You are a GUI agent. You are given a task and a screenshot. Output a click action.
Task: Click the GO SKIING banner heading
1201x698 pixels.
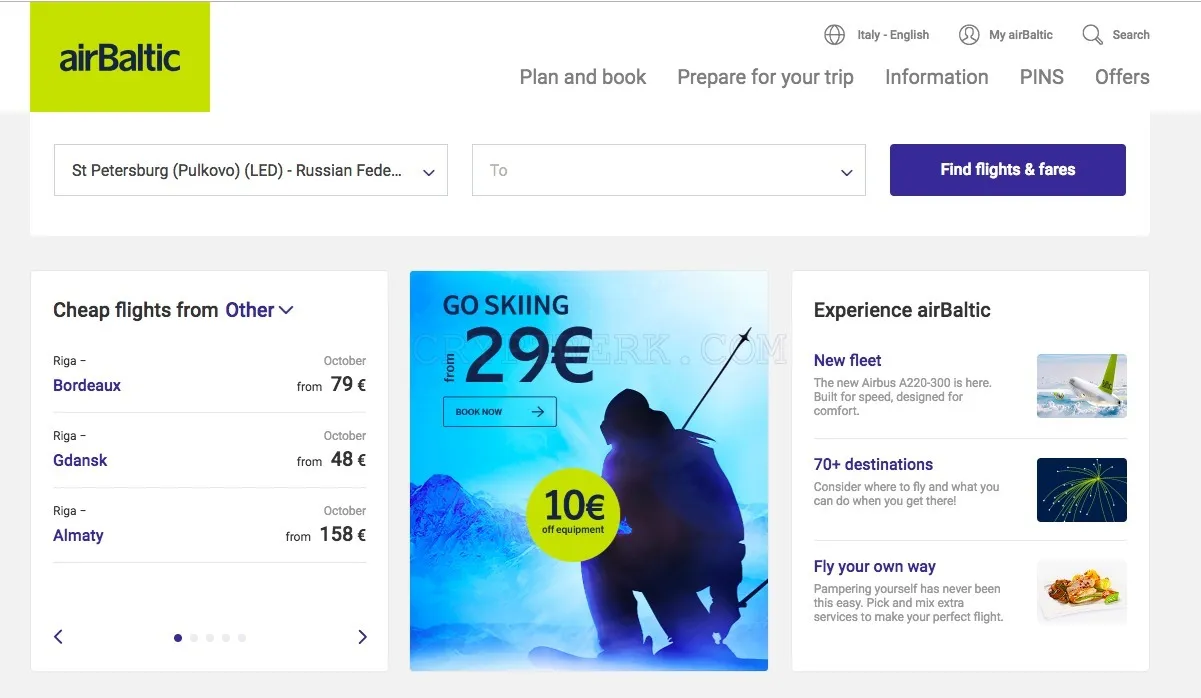point(506,305)
